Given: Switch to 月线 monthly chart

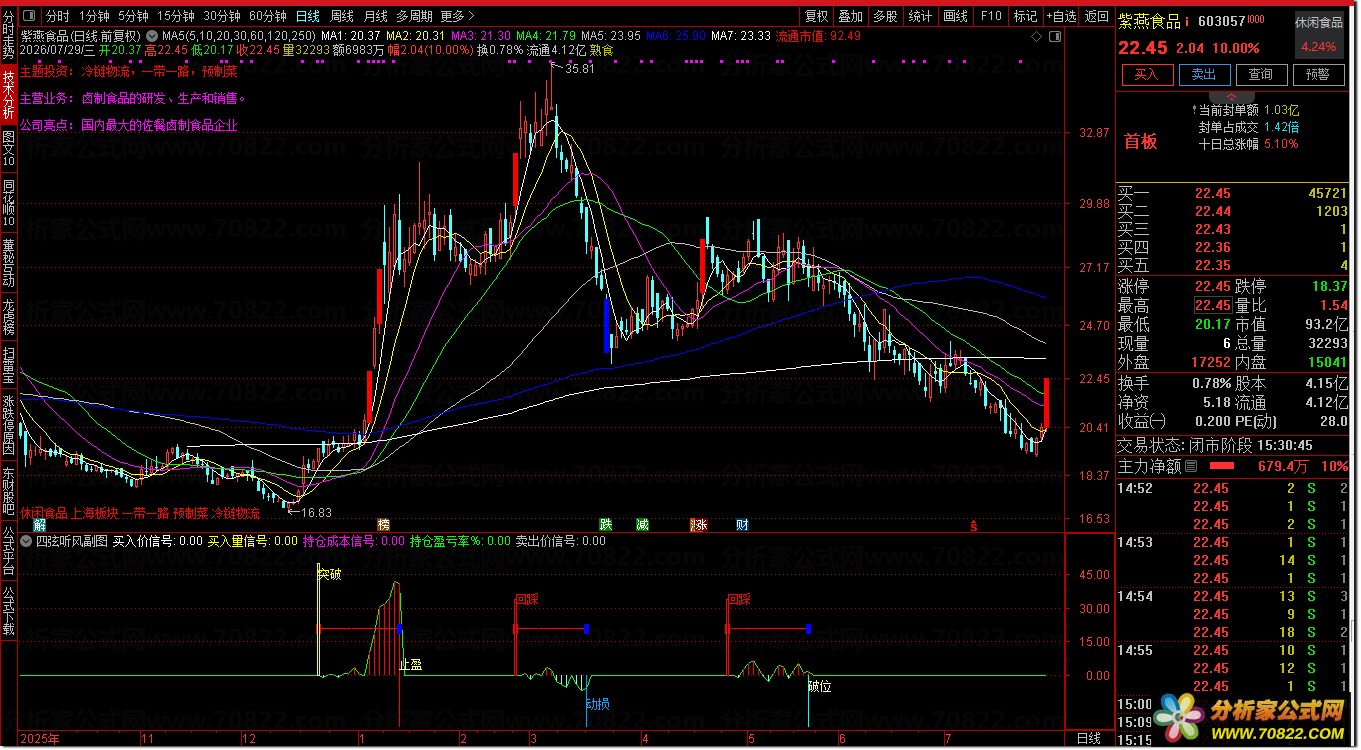Looking at the screenshot, I should 376,16.
